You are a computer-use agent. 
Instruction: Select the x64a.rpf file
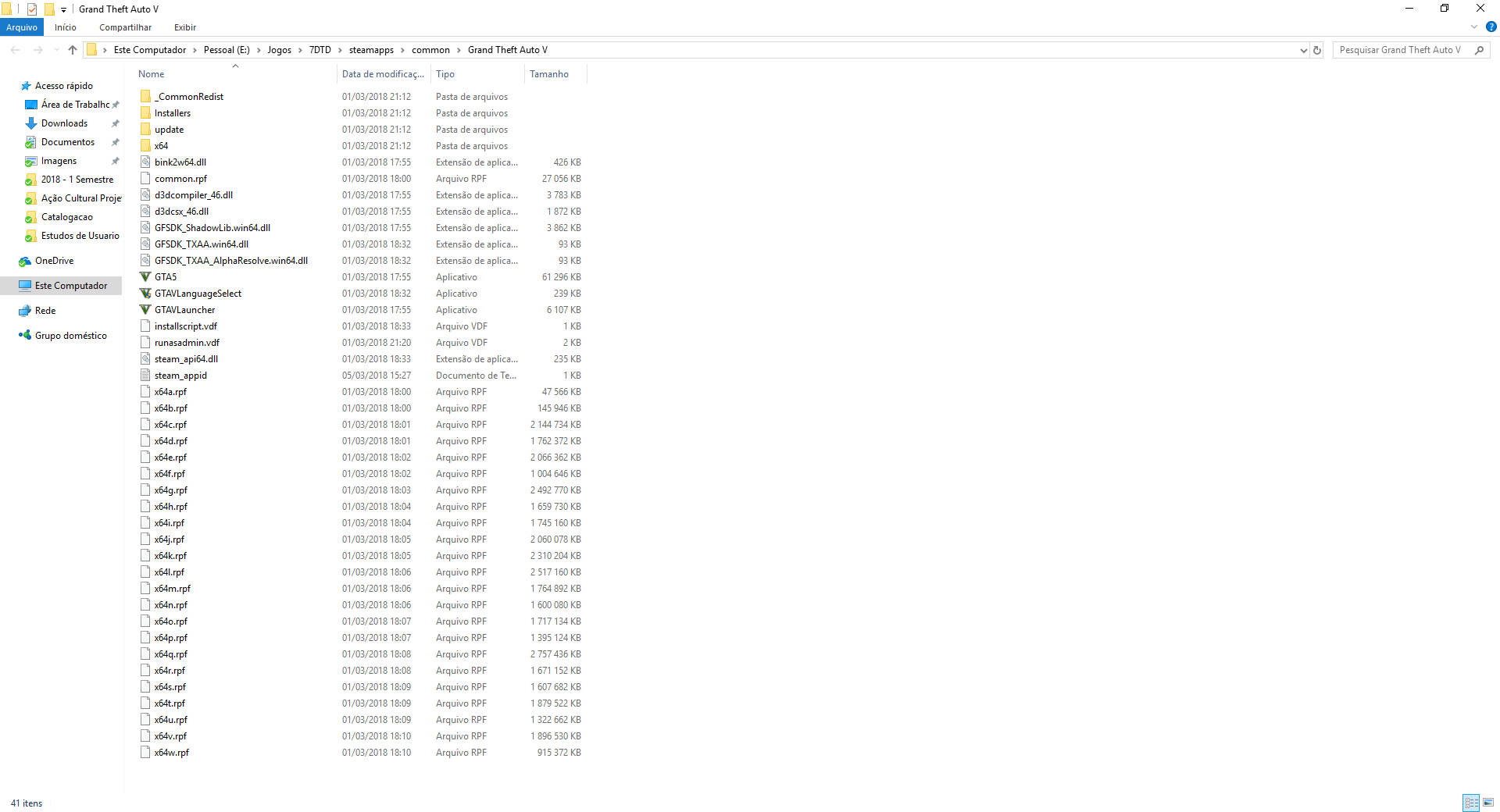[x=170, y=392]
